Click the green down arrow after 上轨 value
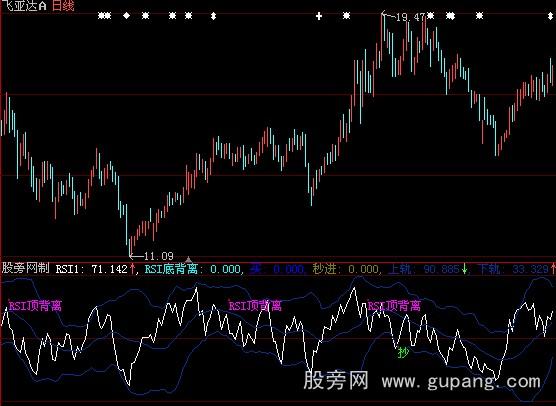The image size is (556, 406). coord(465,269)
